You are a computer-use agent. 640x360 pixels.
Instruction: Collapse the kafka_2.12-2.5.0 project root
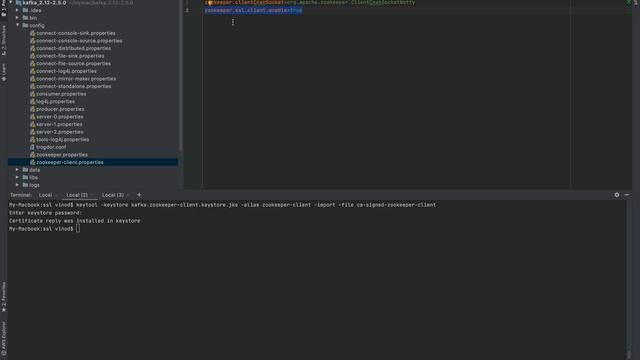[x=11, y=2]
